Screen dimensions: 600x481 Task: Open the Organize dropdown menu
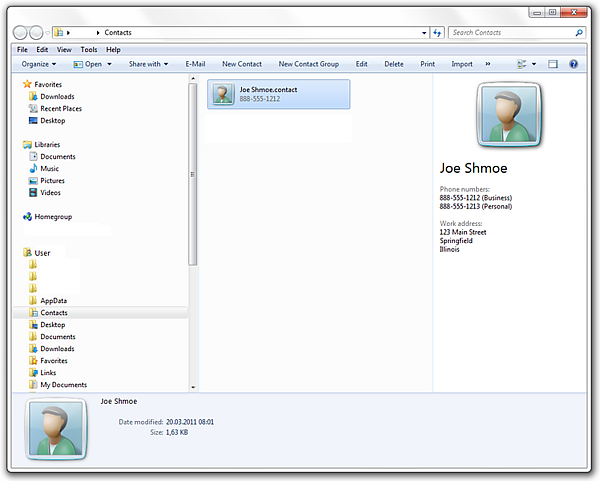[41, 64]
